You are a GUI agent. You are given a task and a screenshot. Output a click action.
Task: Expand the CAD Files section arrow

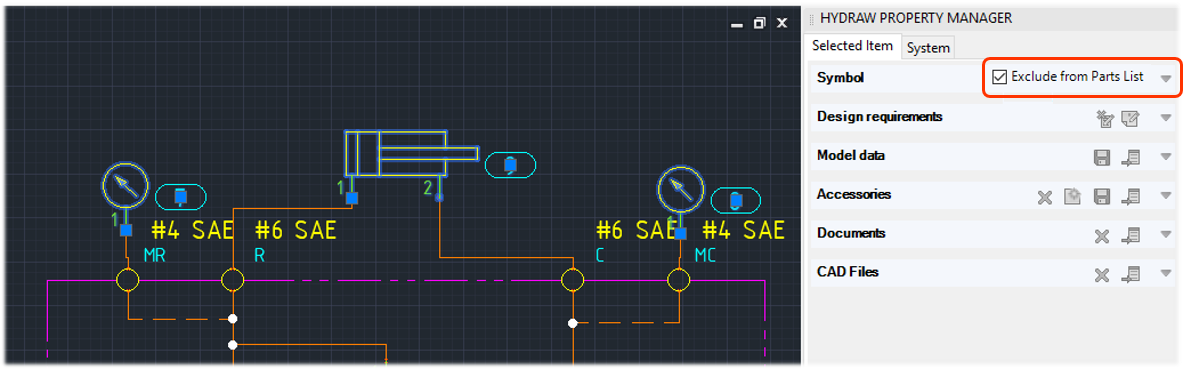1166,274
